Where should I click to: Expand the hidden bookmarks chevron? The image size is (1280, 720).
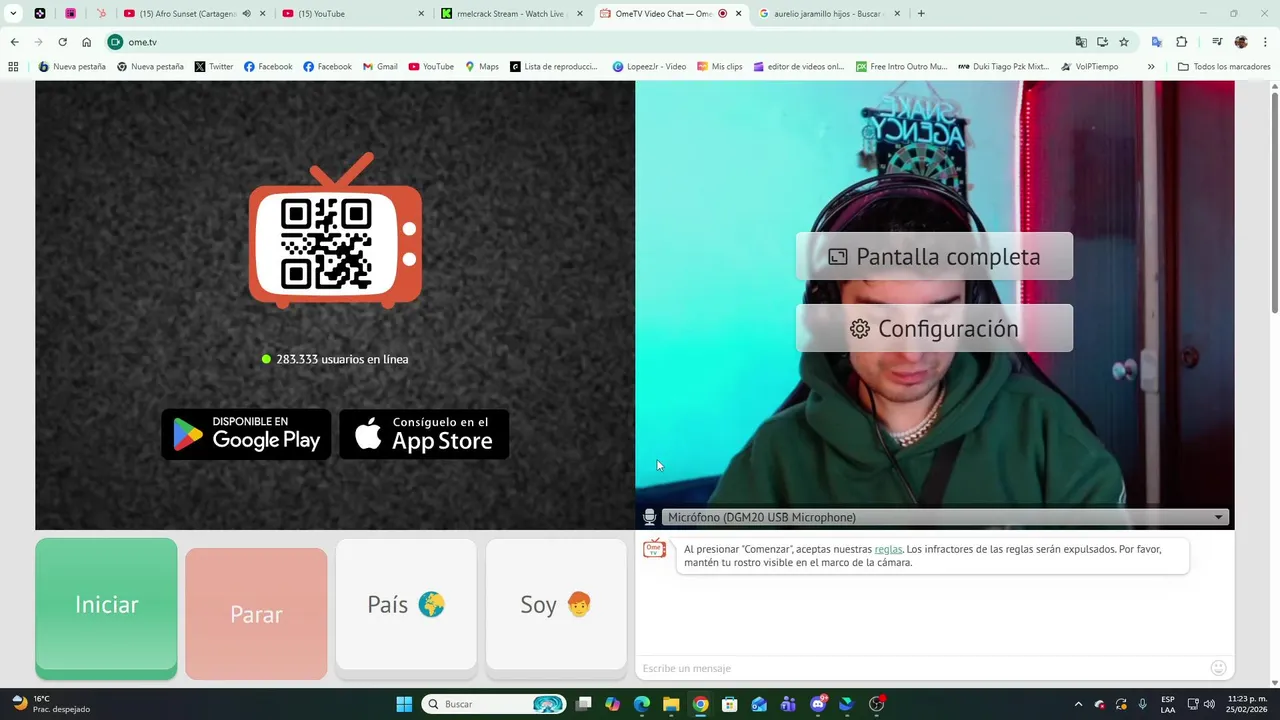[x=1151, y=67]
